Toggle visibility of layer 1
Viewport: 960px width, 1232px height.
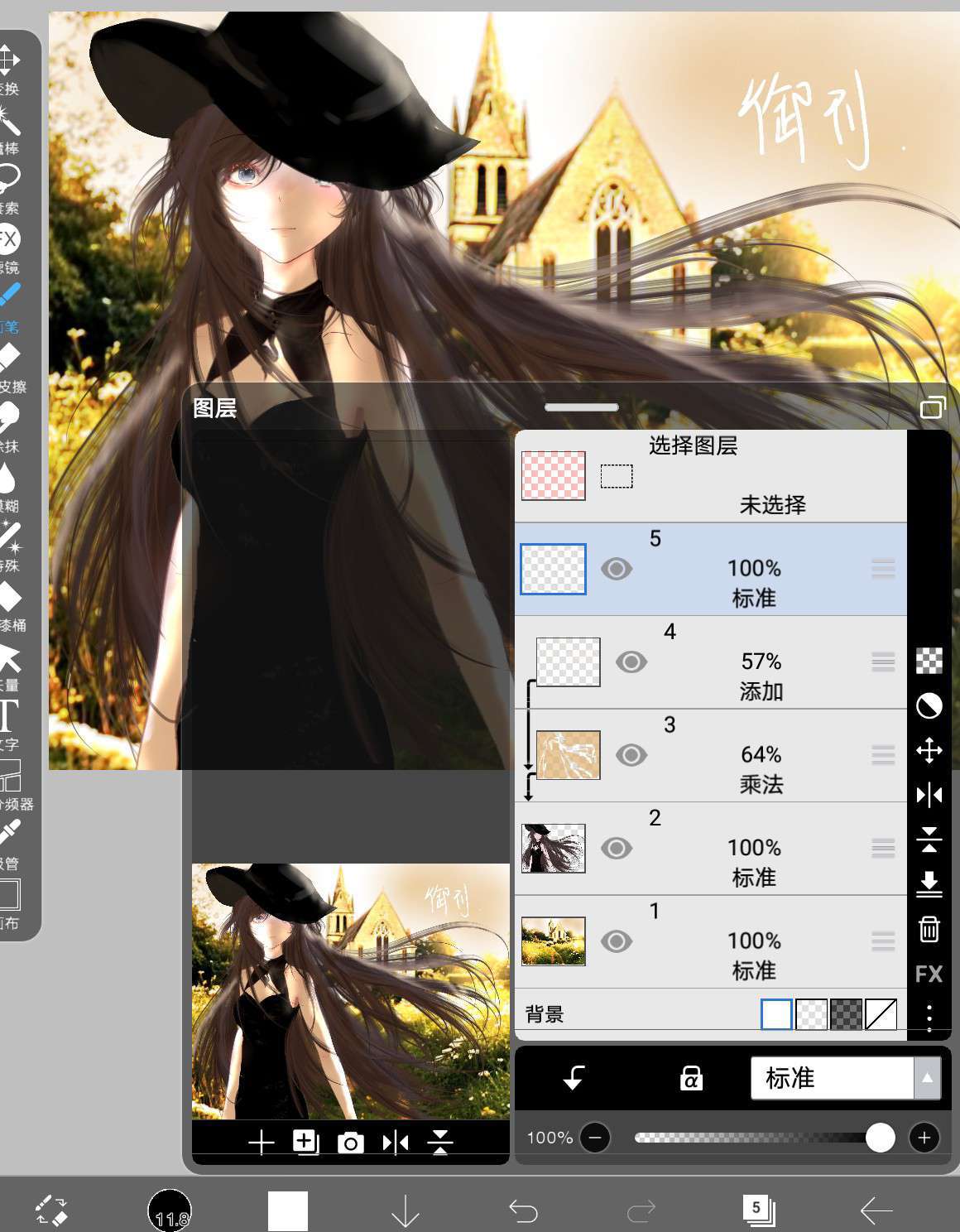pyautogui.click(x=617, y=941)
